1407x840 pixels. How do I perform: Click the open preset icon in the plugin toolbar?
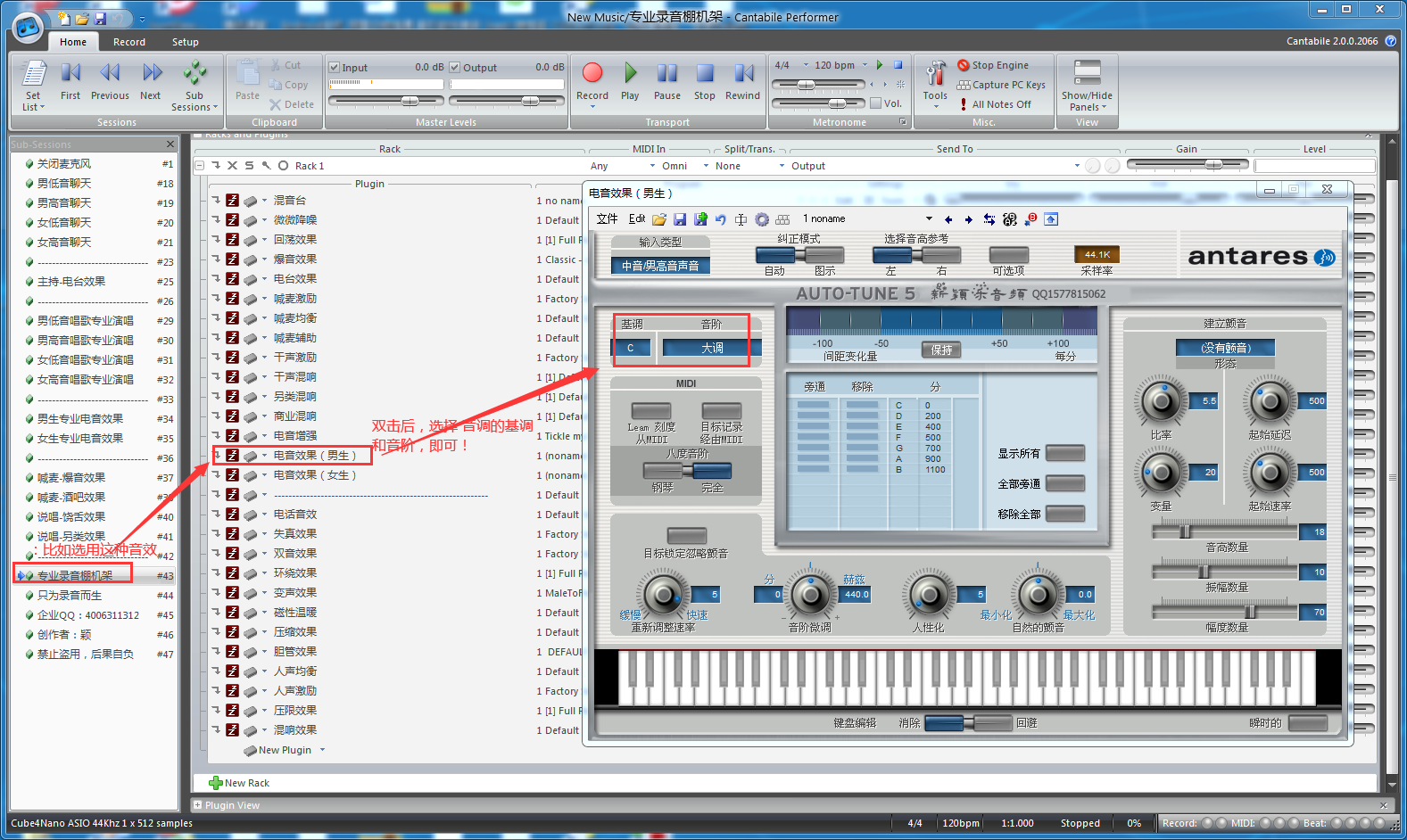(659, 219)
